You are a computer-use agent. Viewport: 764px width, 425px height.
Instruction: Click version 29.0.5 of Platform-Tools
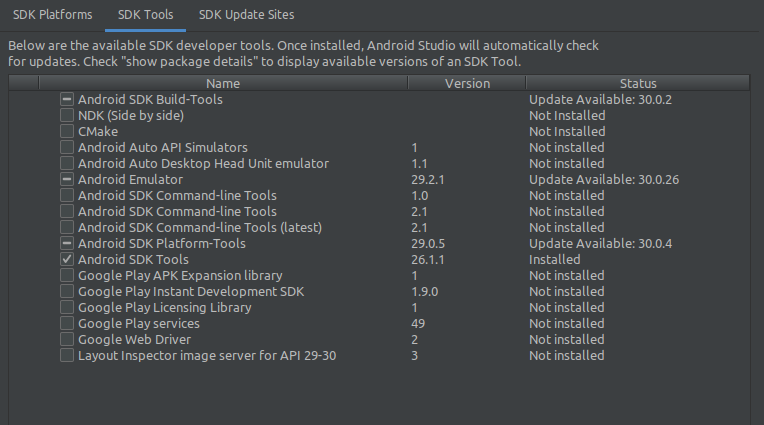[428, 243]
